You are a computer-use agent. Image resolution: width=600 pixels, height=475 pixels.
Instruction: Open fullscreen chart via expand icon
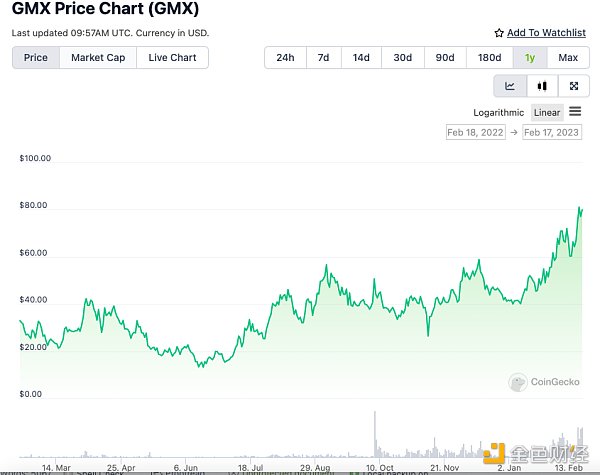[x=574, y=86]
